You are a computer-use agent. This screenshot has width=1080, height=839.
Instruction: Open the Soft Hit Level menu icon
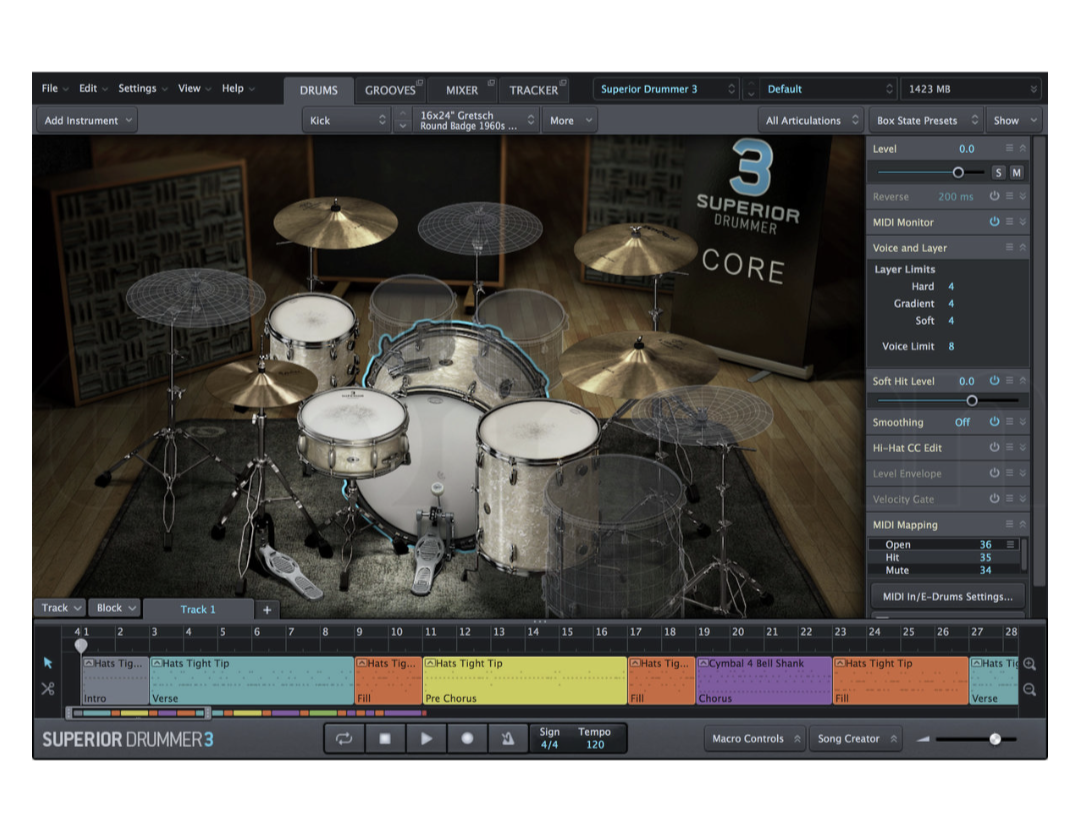click(1009, 380)
